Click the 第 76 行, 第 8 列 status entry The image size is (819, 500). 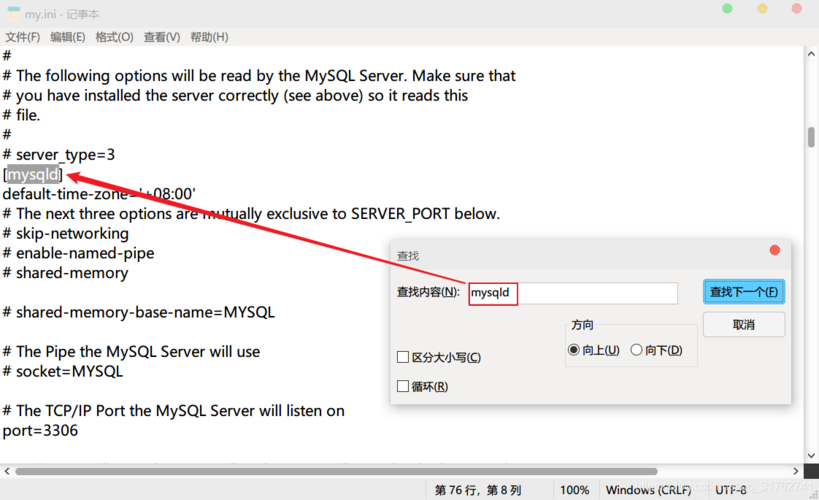(x=478, y=490)
